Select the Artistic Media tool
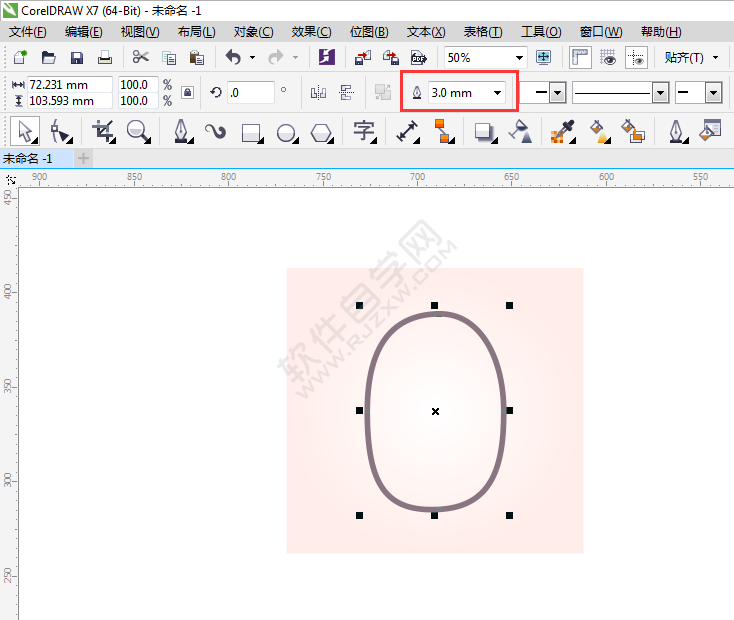Screen dimensions: 734x620 (215, 132)
